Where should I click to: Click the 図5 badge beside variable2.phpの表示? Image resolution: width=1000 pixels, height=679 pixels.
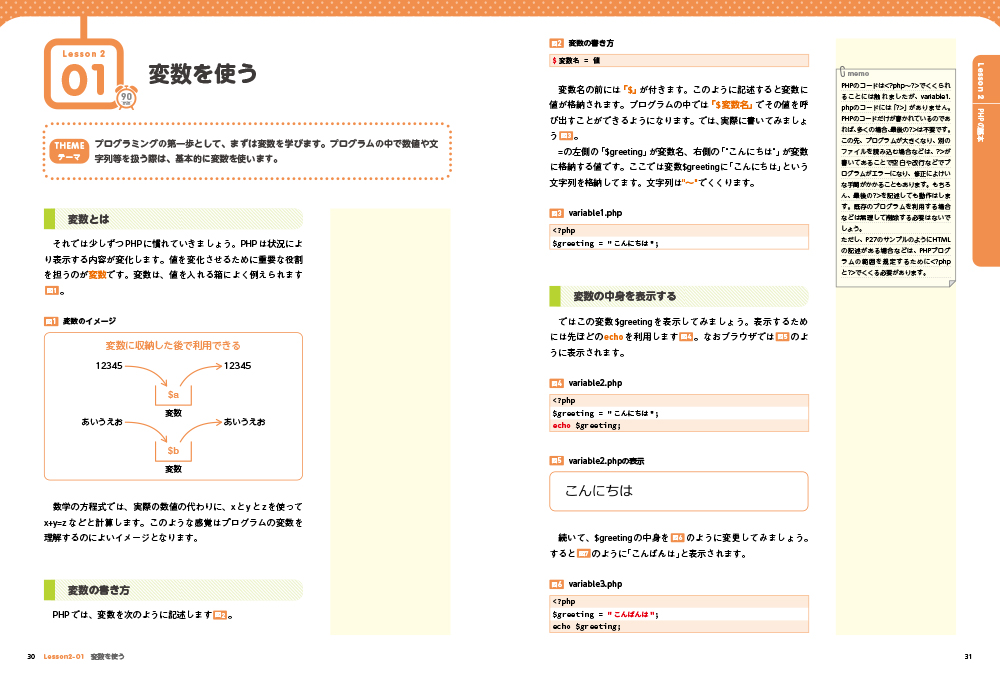click(x=556, y=460)
